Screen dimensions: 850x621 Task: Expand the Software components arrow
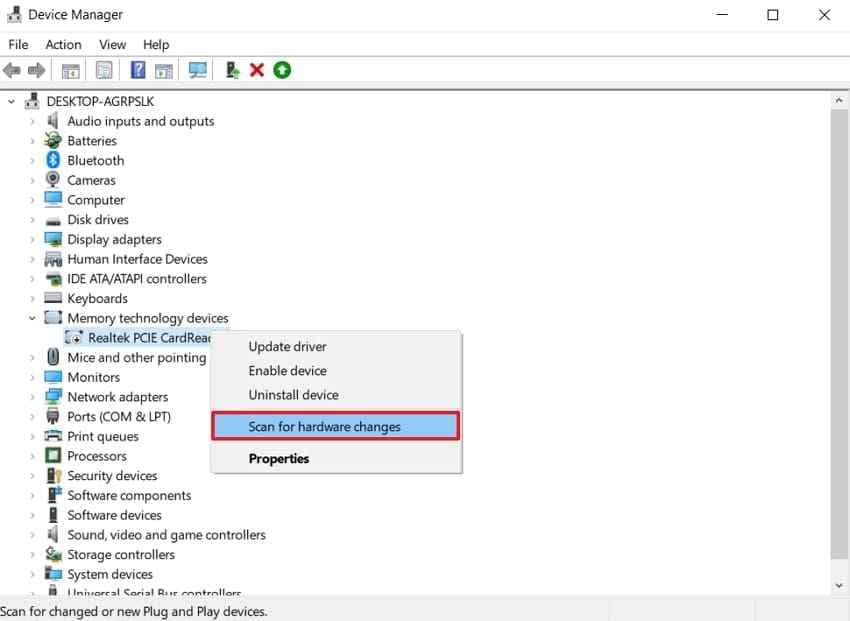pyautogui.click(x=32, y=495)
